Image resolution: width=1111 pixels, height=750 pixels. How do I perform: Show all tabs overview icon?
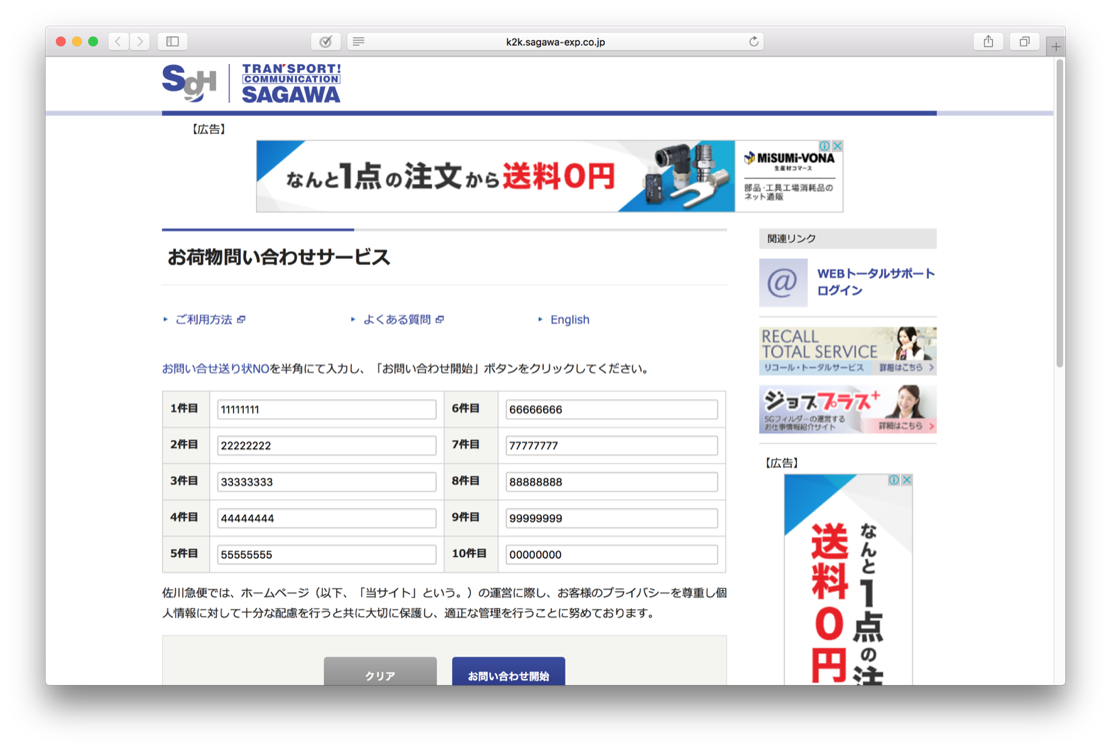1024,41
